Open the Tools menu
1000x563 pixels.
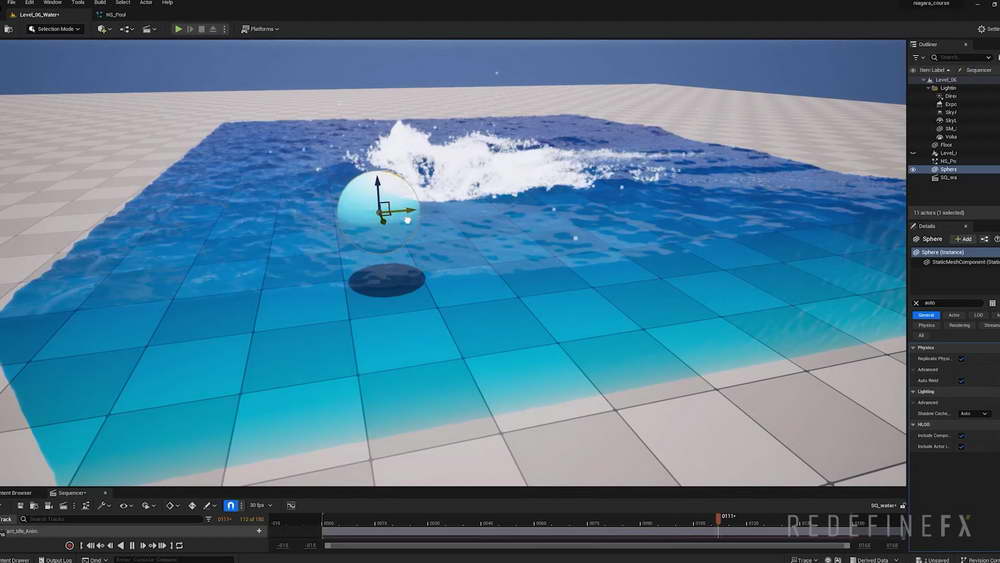(x=78, y=3)
